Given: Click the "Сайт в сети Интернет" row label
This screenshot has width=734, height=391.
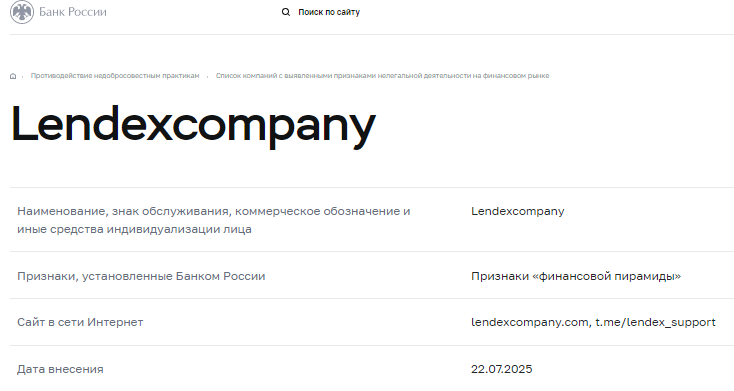Looking at the screenshot, I should pos(80,322).
